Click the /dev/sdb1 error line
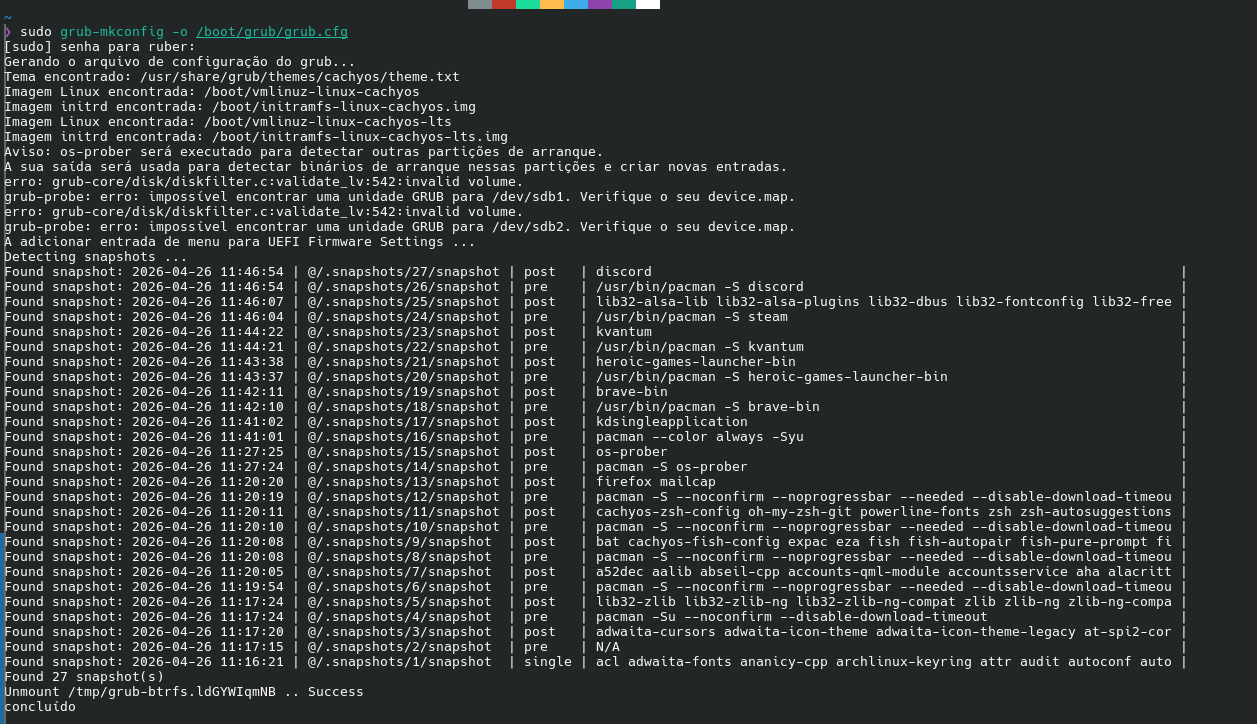The width and height of the screenshot is (1257, 724). [x=400, y=197]
